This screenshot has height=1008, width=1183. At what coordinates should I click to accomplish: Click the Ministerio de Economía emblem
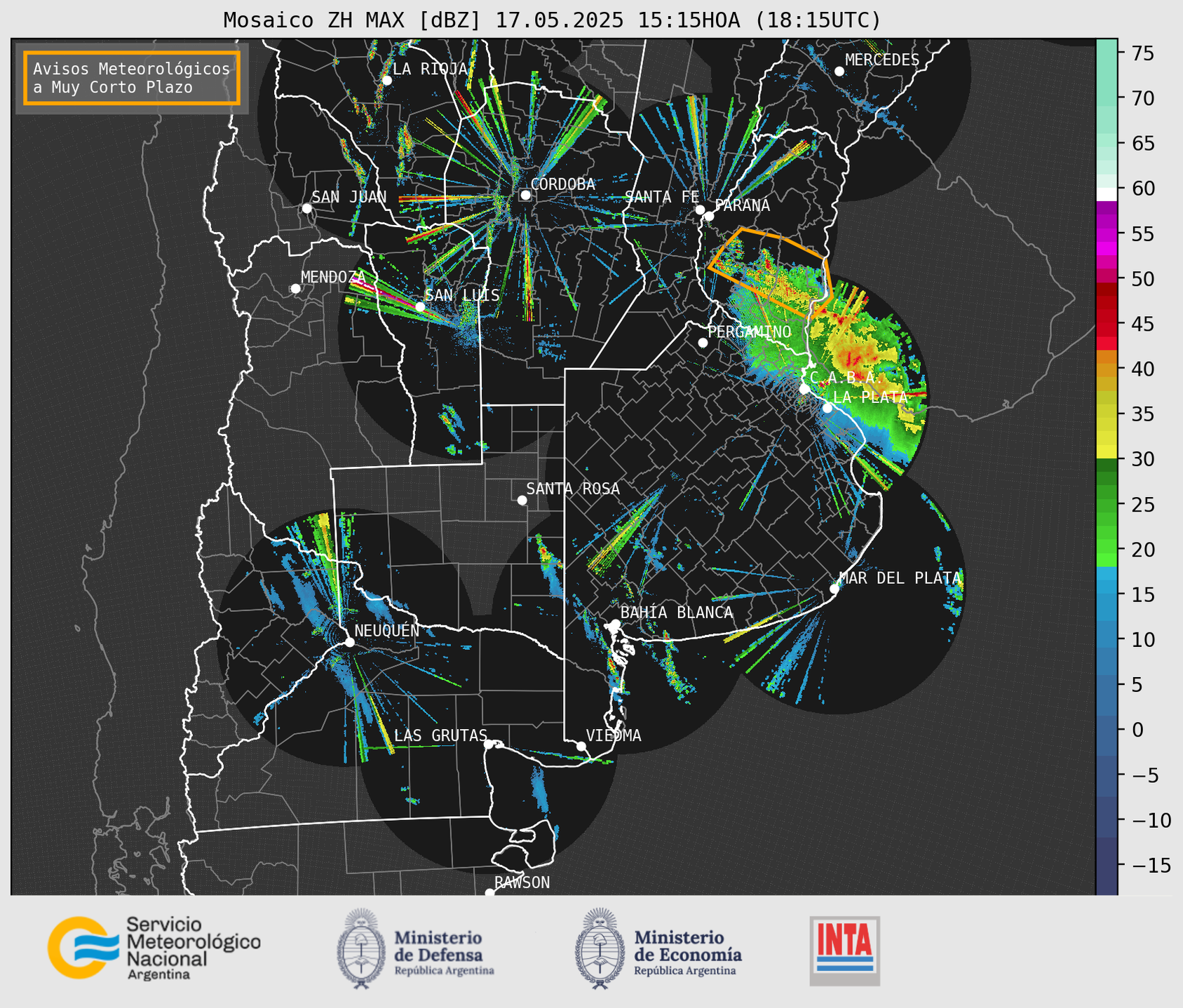[x=600, y=948]
